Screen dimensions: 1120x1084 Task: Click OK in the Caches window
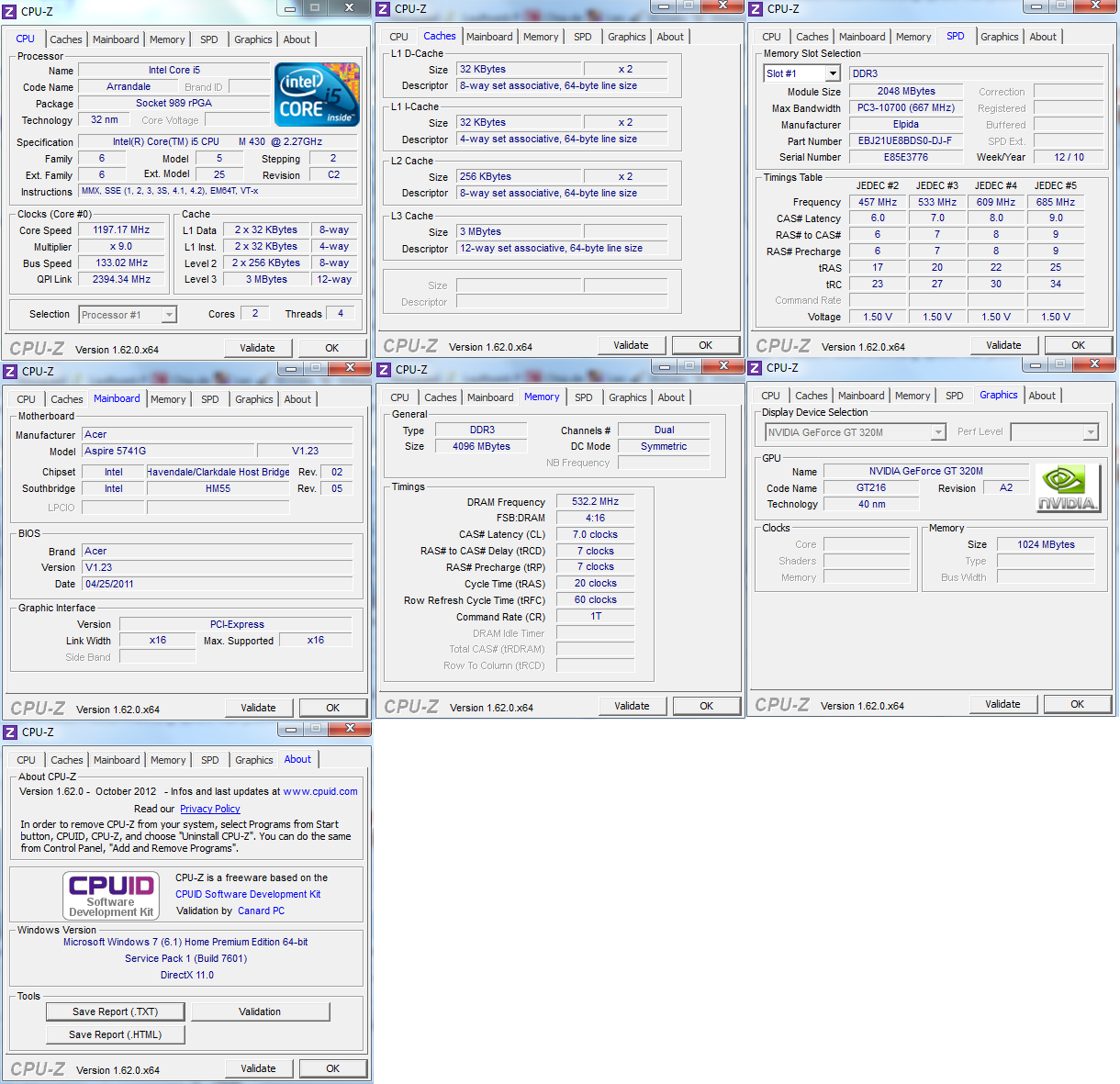click(x=705, y=345)
